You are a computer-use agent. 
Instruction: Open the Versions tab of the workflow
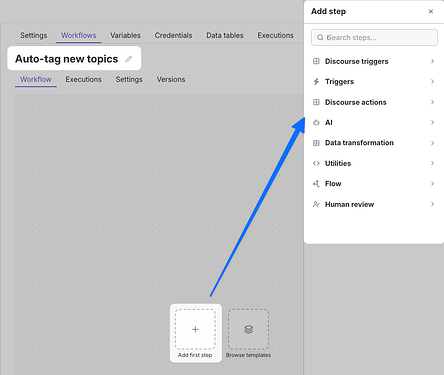pyautogui.click(x=171, y=79)
